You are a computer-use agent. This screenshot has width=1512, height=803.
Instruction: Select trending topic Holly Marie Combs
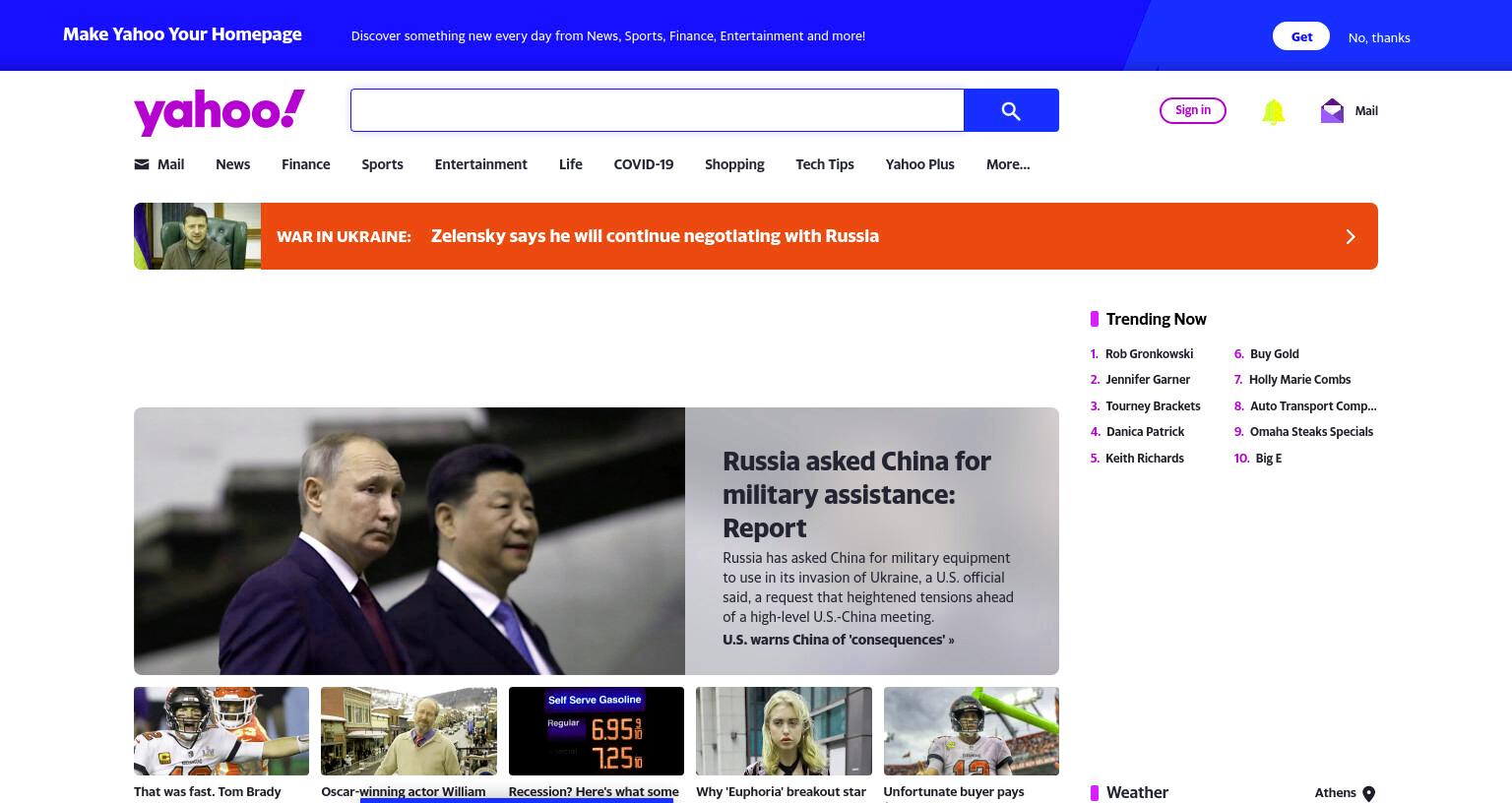(x=1300, y=380)
